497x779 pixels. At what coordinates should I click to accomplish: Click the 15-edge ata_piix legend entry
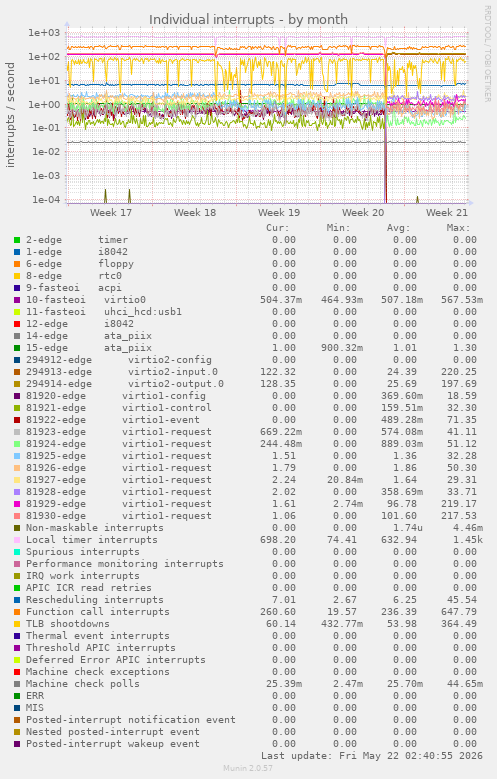(89, 348)
